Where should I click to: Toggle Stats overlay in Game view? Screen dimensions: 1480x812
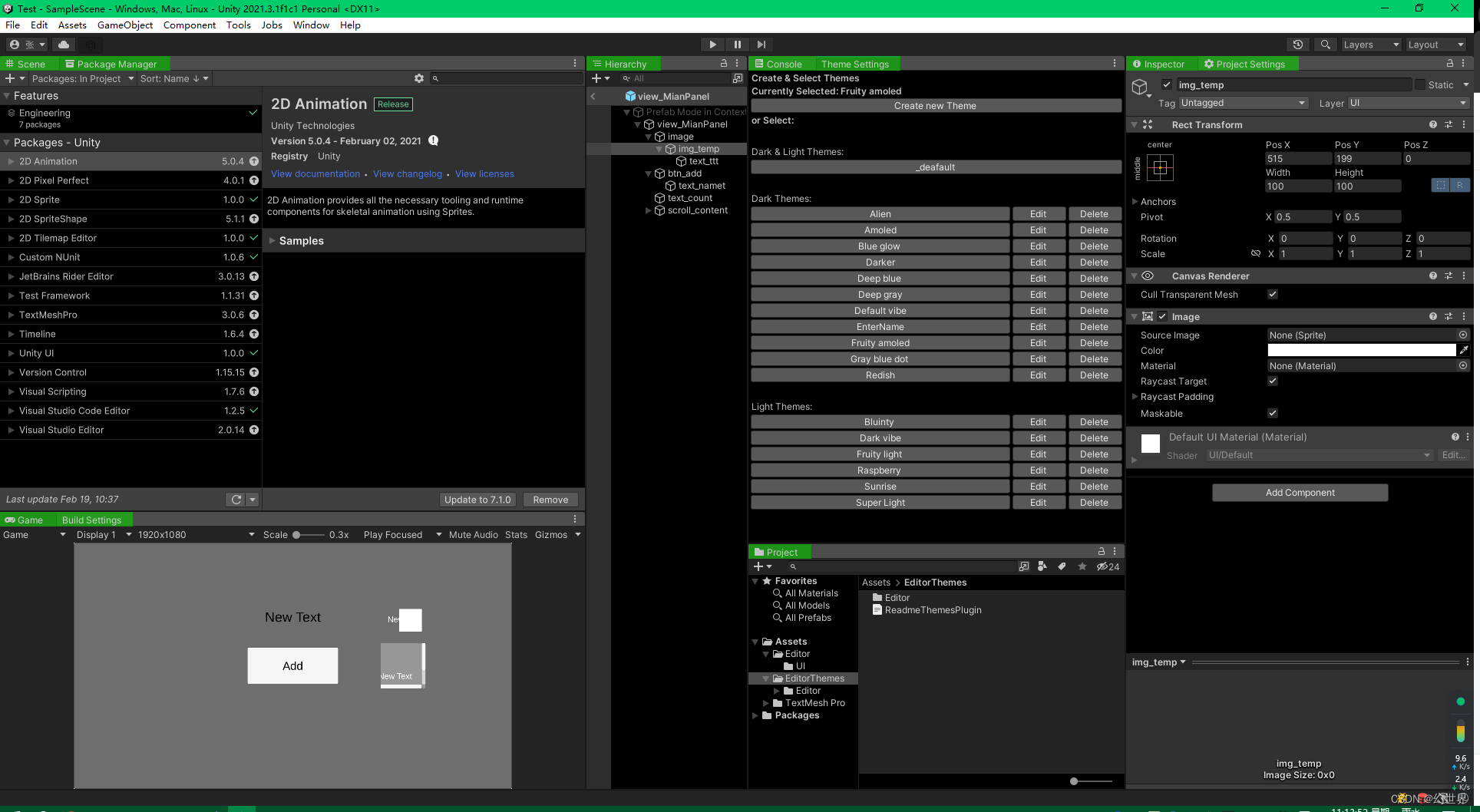tap(516, 535)
